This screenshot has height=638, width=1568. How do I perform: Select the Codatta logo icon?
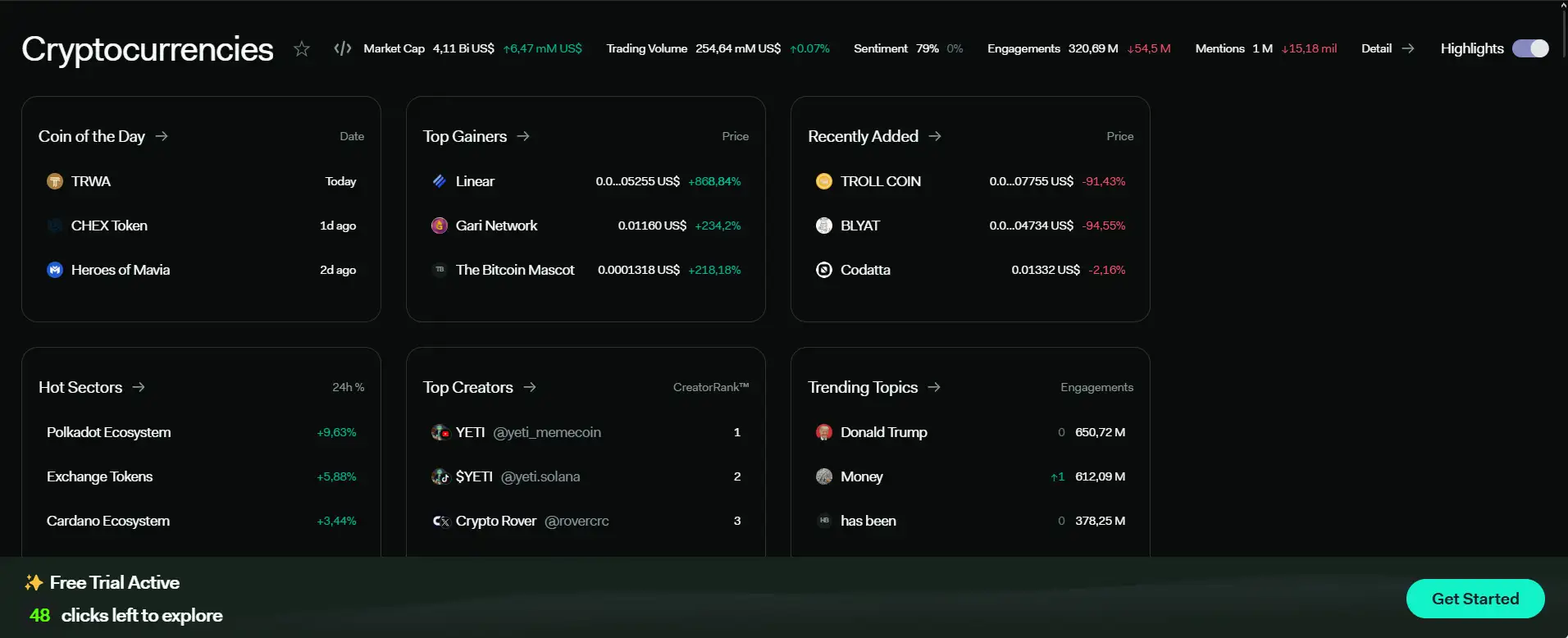(x=824, y=270)
